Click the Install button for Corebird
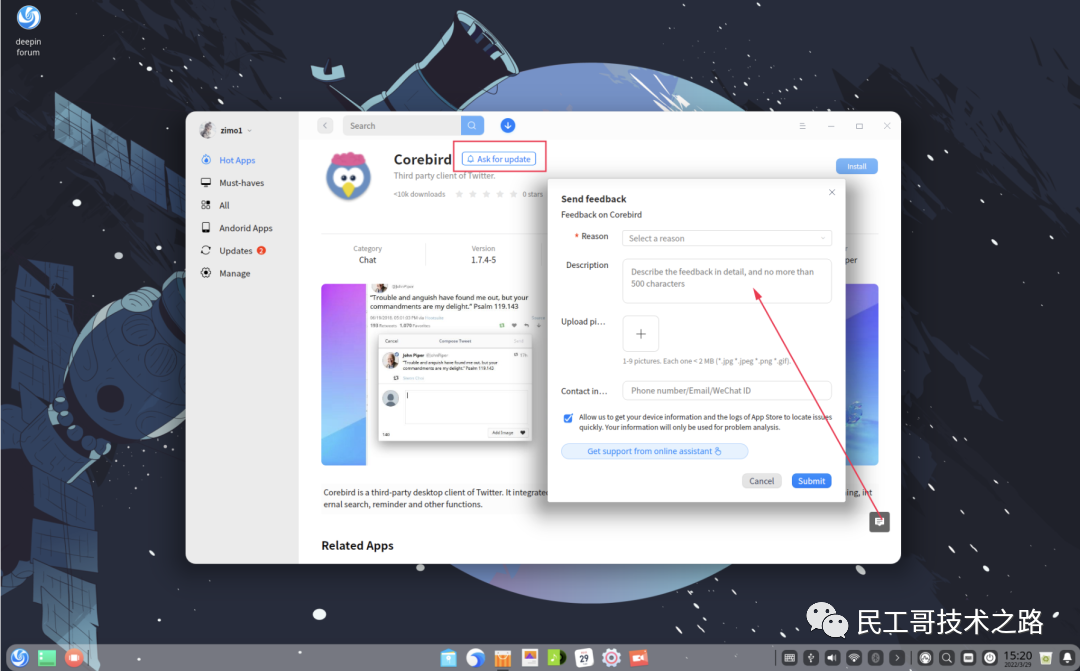This screenshot has width=1080, height=671. (x=857, y=166)
